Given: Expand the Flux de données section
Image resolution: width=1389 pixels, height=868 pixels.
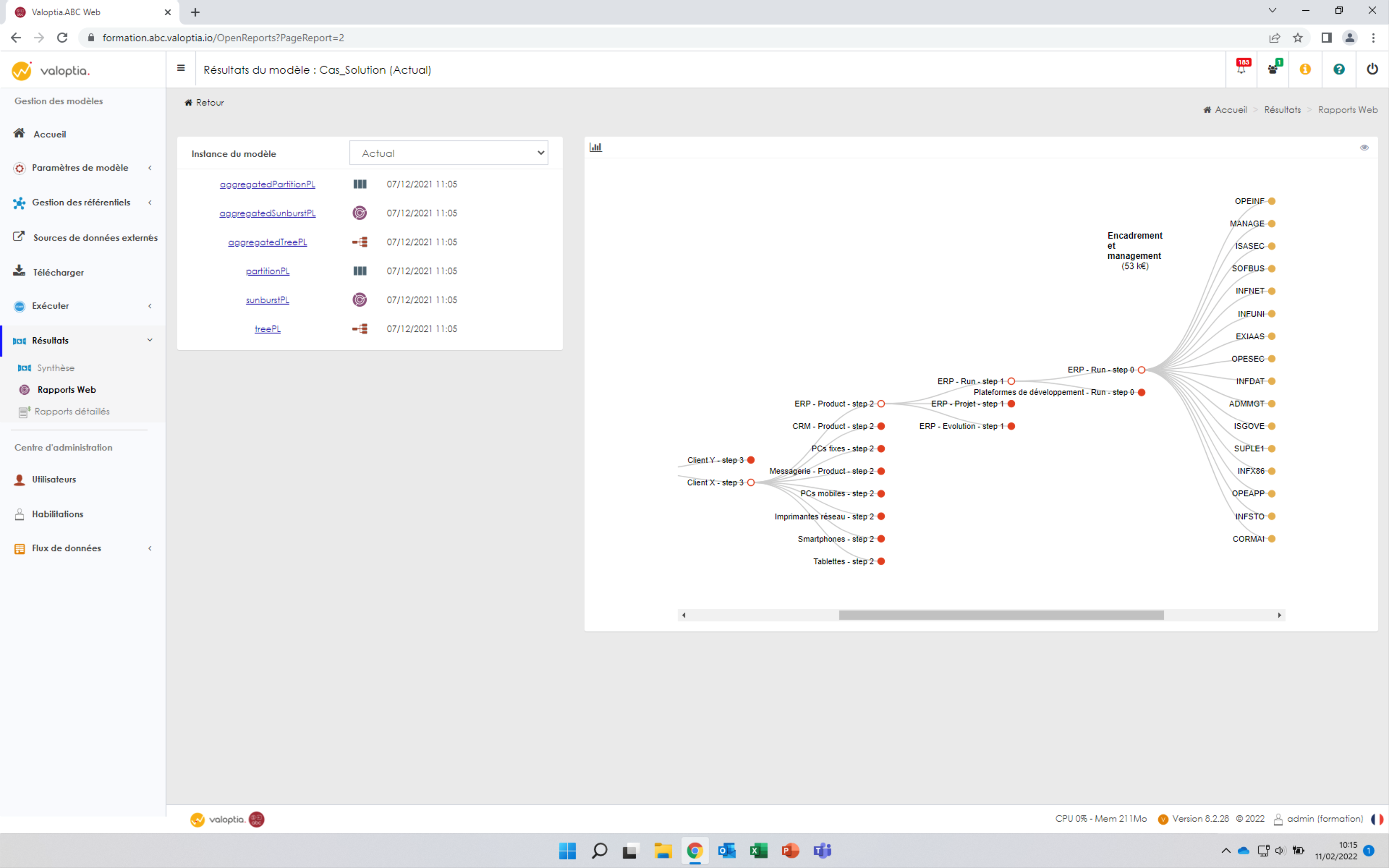Looking at the screenshot, I should coord(150,548).
